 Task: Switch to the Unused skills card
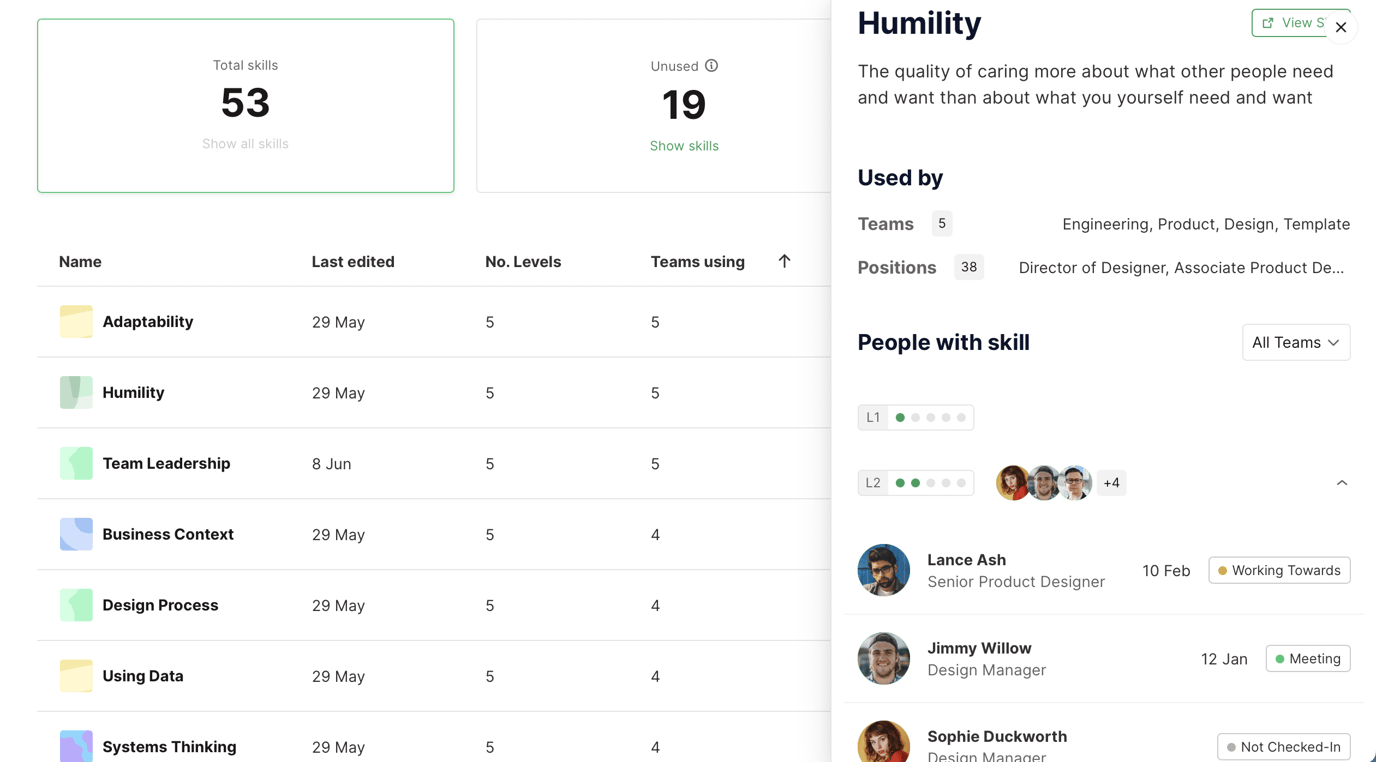[683, 105]
